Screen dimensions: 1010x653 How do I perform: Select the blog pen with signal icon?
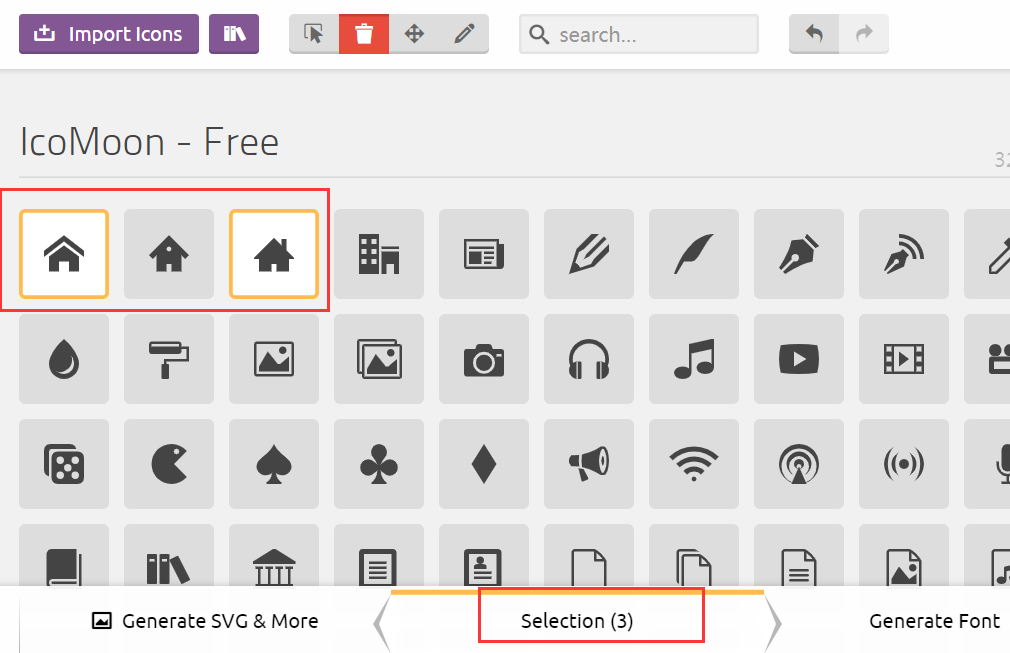(x=904, y=254)
